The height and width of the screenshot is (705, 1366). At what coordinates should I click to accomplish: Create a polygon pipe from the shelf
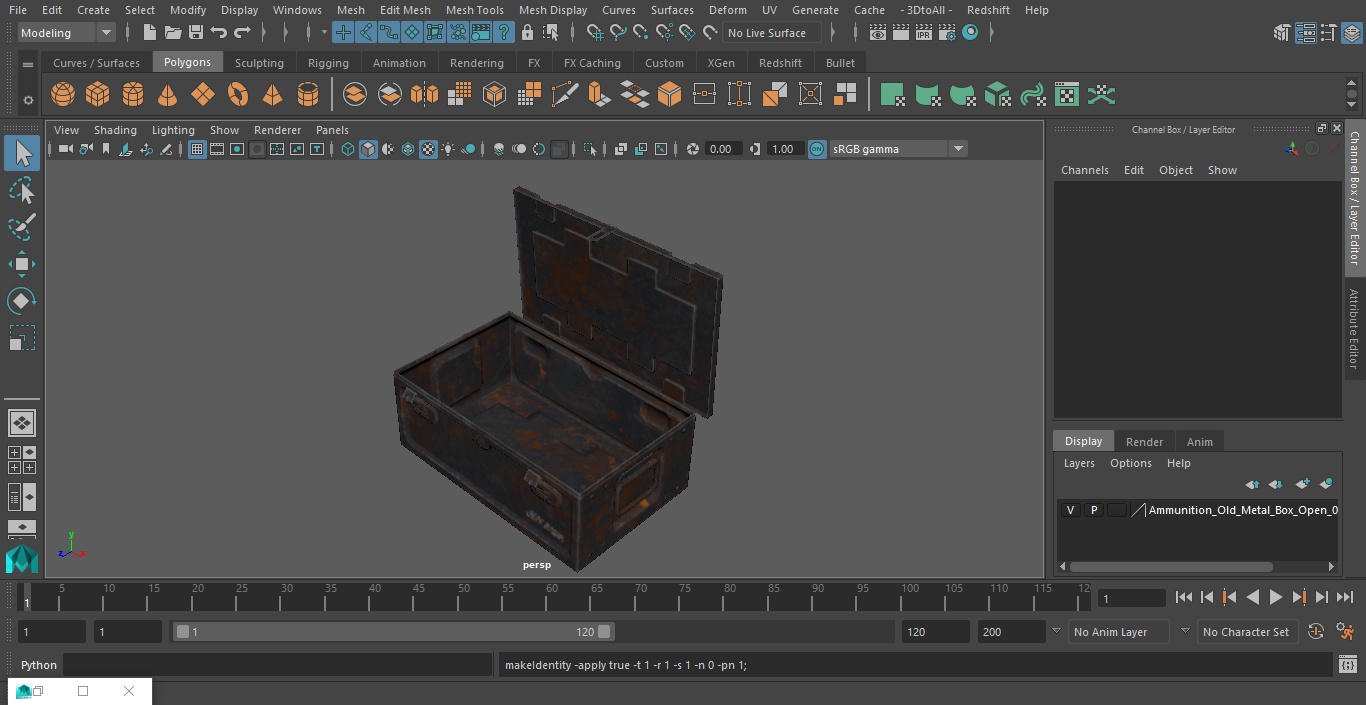tap(308, 95)
